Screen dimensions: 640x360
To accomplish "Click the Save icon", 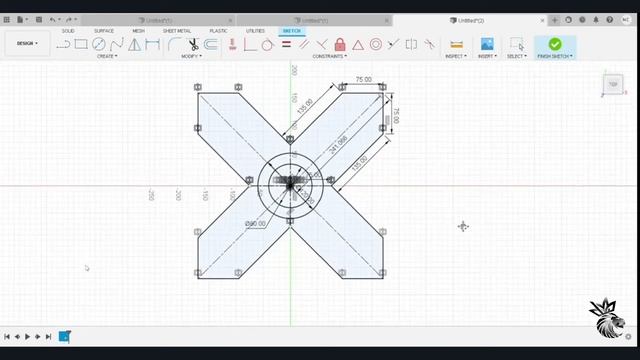I will [x=39, y=20].
